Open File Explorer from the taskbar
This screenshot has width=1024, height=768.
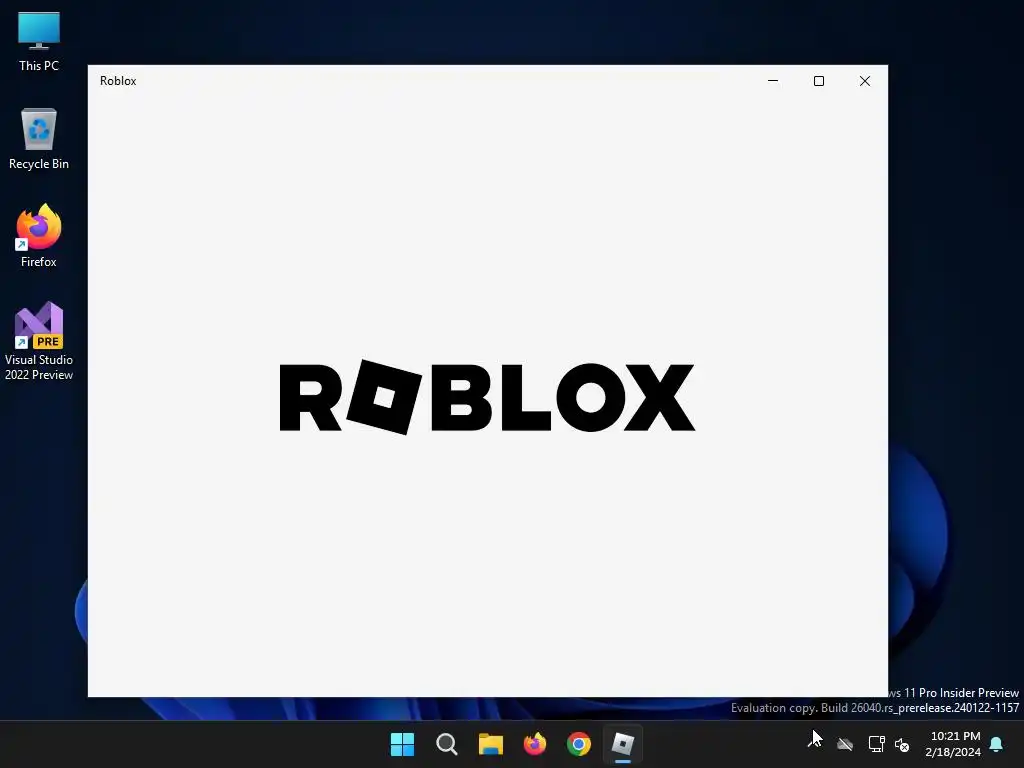click(x=490, y=744)
